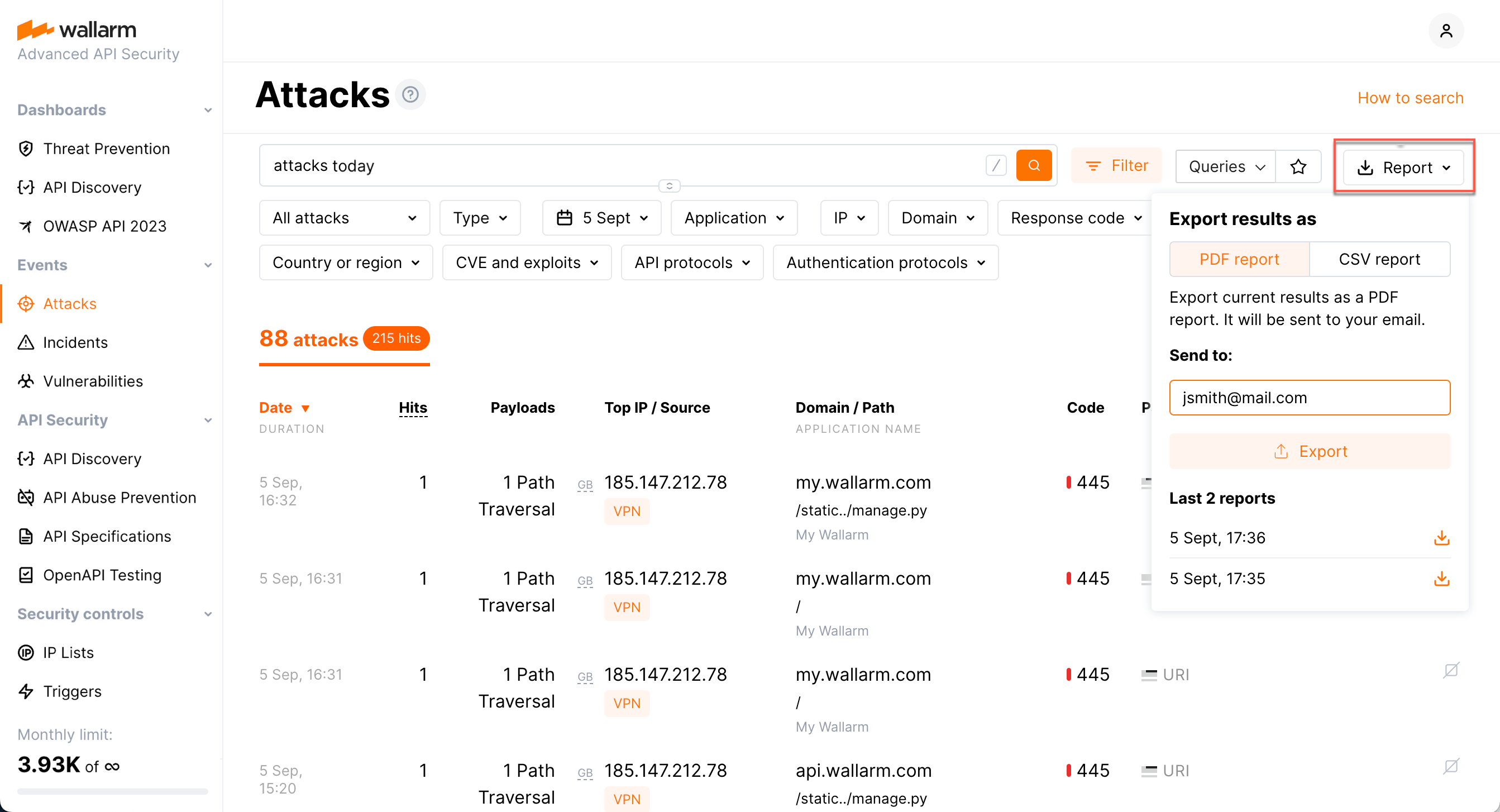
Task: Click the How to search link
Action: point(1410,97)
